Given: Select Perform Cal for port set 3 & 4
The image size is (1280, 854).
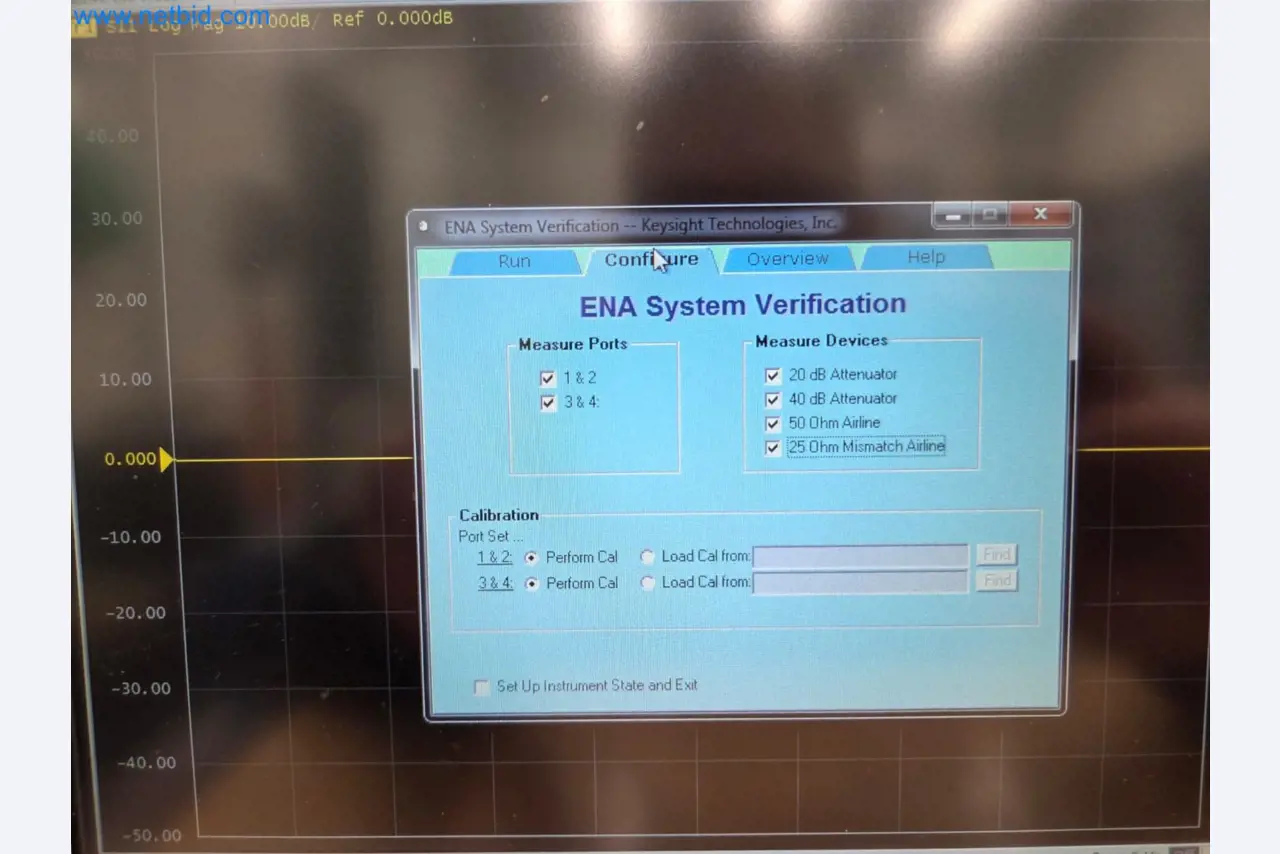Looking at the screenshot, I should (x=531, y=583).
